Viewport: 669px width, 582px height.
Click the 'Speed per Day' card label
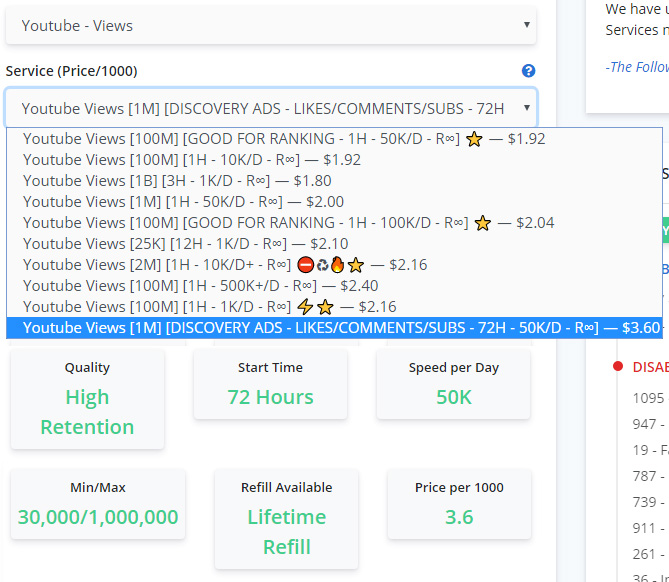tap(454, 367)
